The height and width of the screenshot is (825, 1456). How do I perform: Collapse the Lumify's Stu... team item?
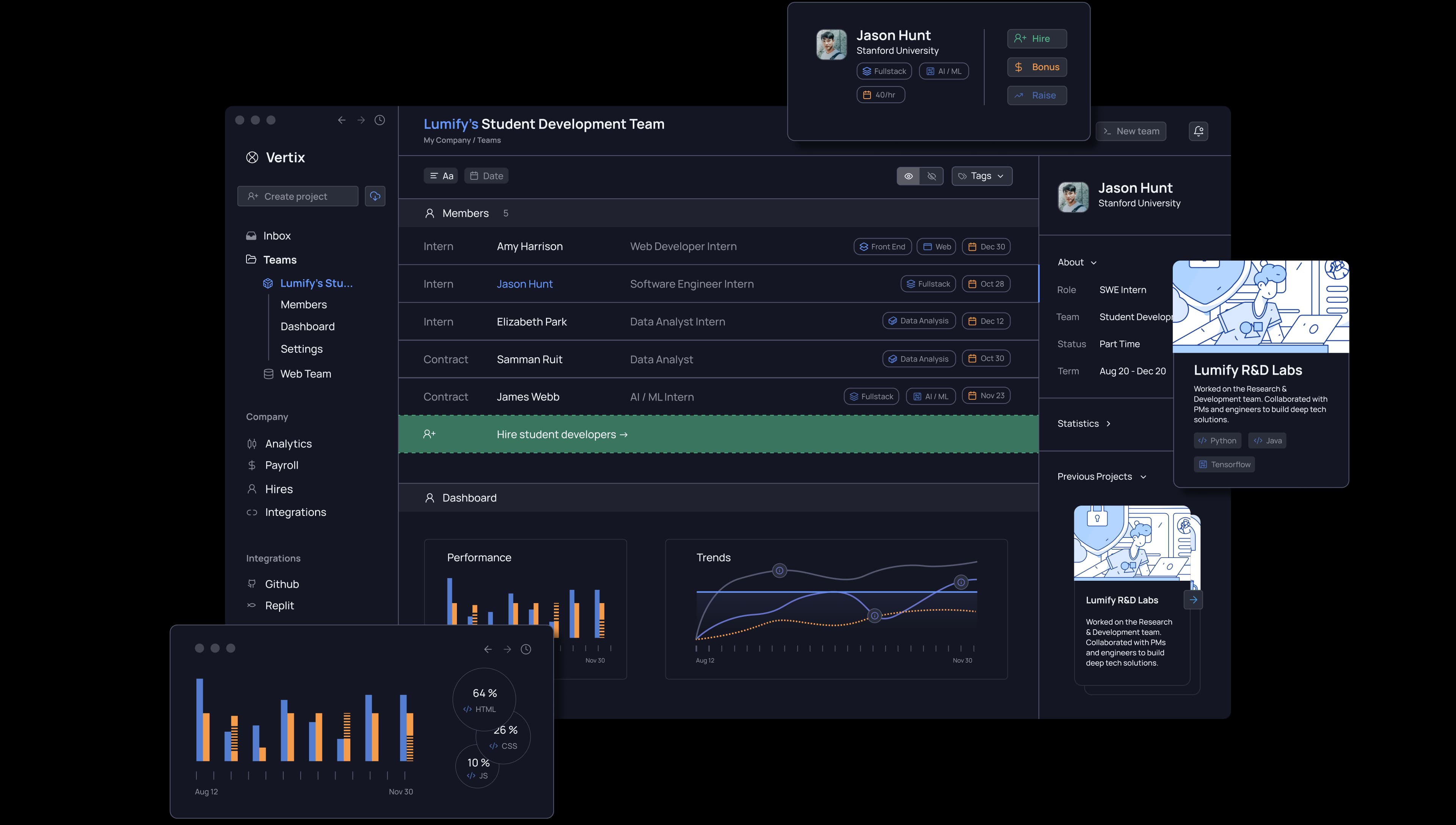click(x=317, y=283)
